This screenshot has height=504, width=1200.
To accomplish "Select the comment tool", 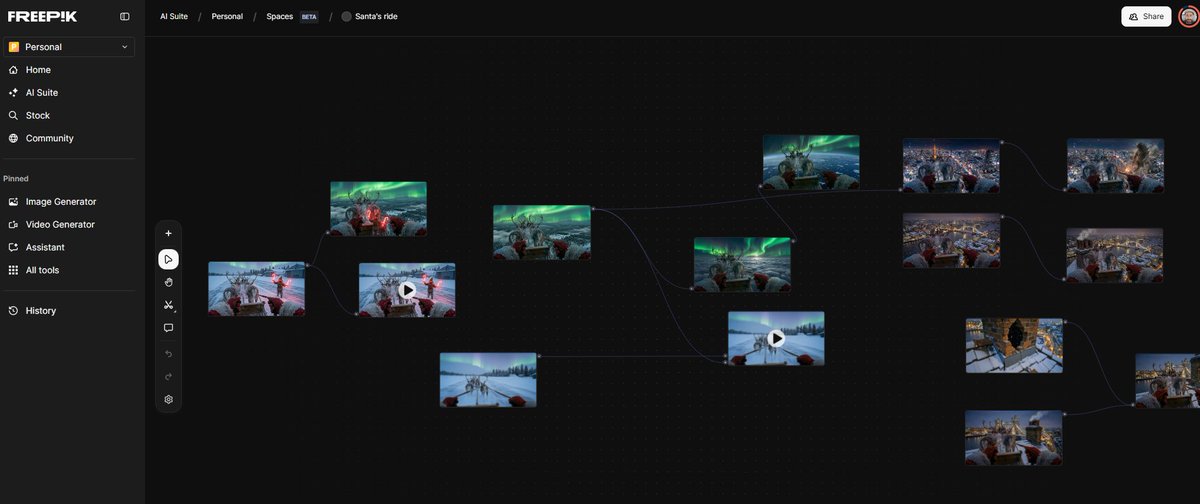I will pos(168,328).
